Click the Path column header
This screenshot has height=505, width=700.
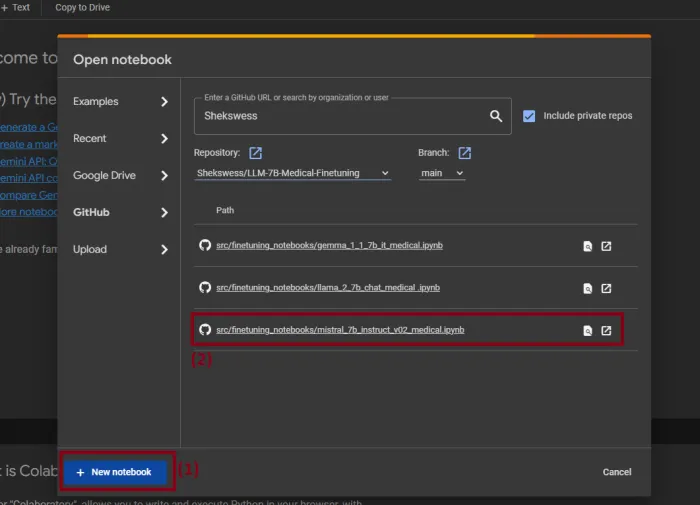coord(225,210)
